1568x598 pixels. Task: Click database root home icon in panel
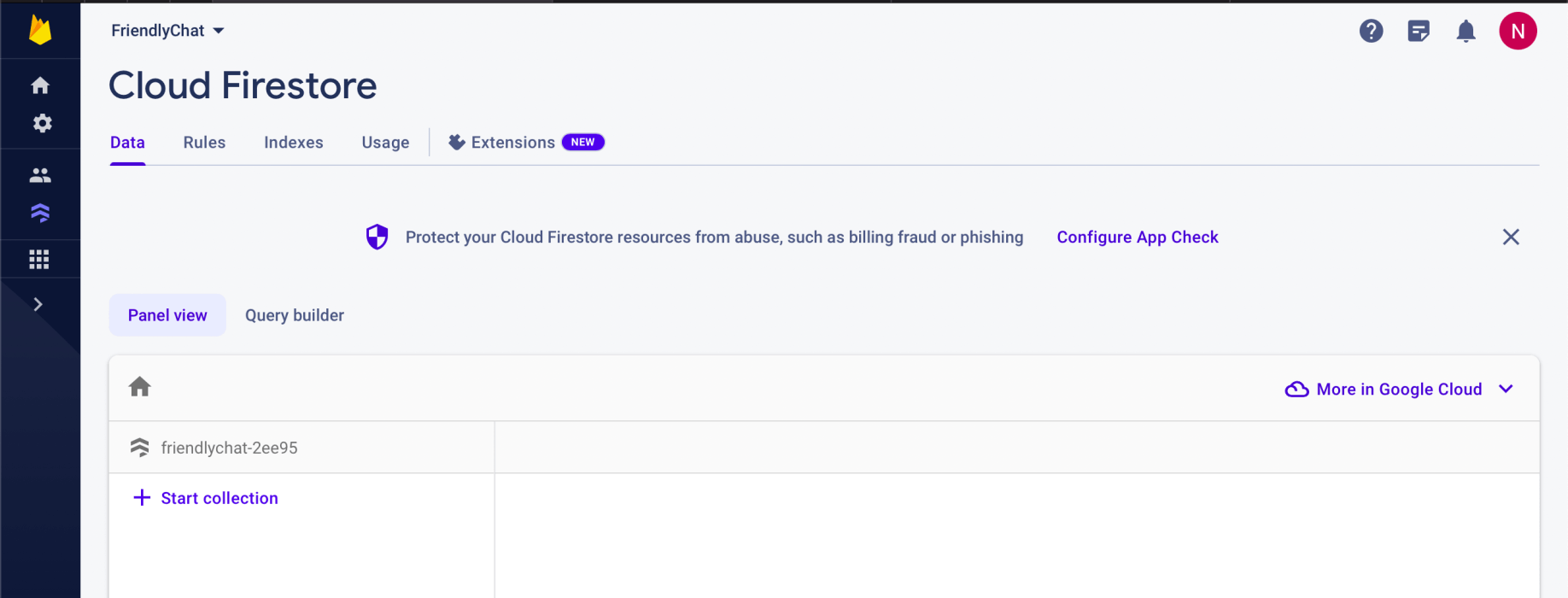tap(140, 387)
